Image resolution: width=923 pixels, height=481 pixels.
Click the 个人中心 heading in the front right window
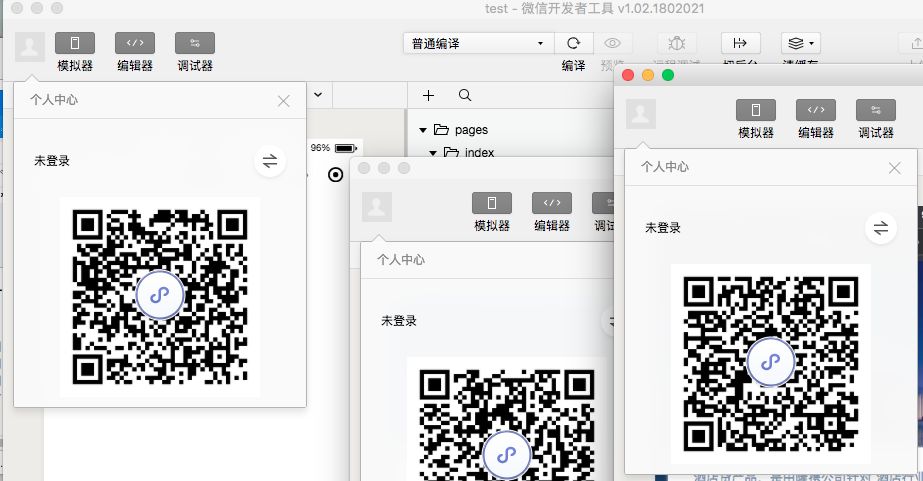(665, 167)
